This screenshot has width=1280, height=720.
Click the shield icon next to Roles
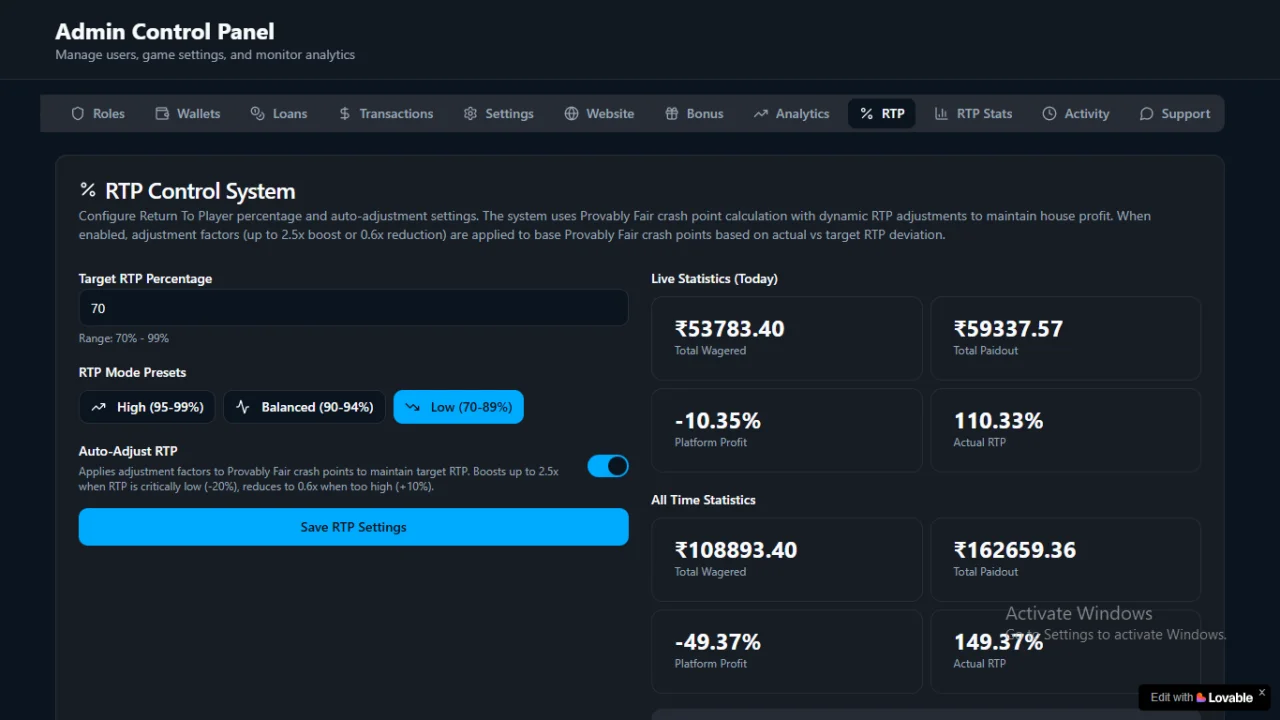(x=78, y=114)
